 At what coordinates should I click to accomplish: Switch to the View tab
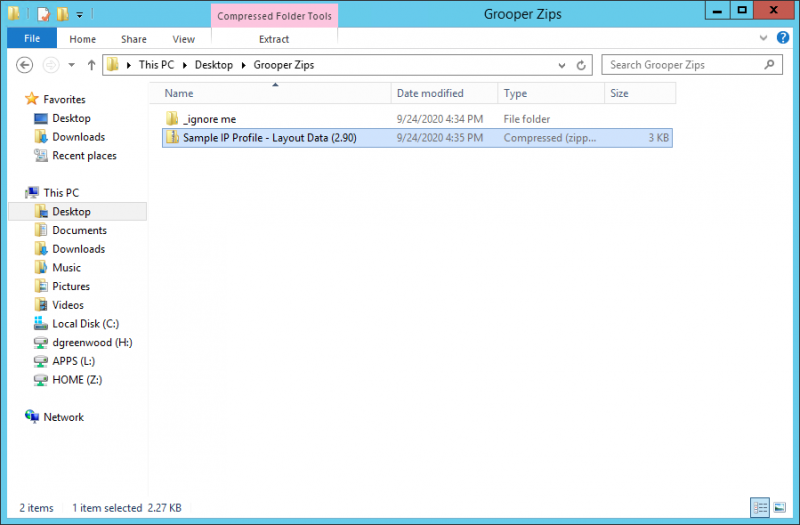pyautogui.click(x=183, y=39)
